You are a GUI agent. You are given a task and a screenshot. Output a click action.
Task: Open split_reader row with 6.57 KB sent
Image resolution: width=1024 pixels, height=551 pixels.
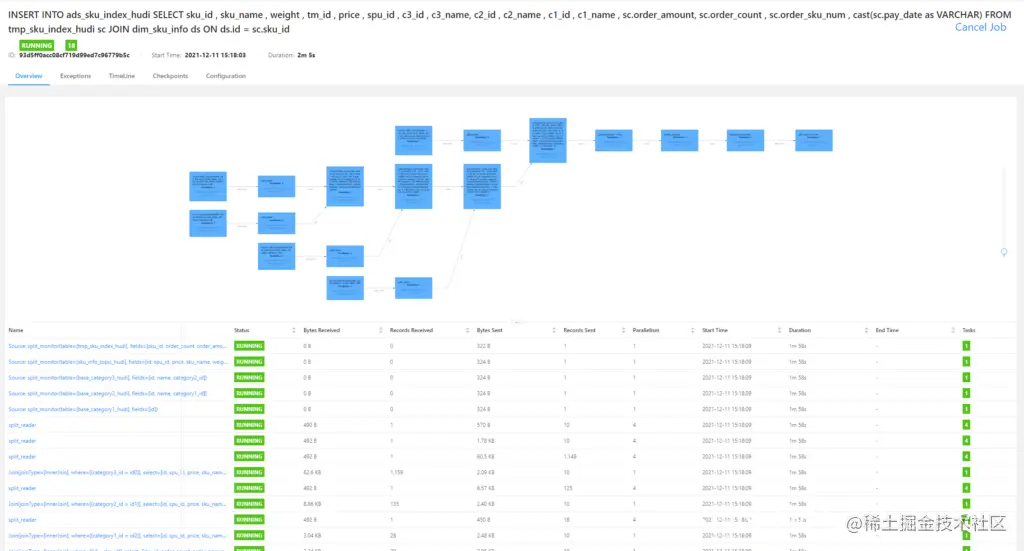[22, 488]
